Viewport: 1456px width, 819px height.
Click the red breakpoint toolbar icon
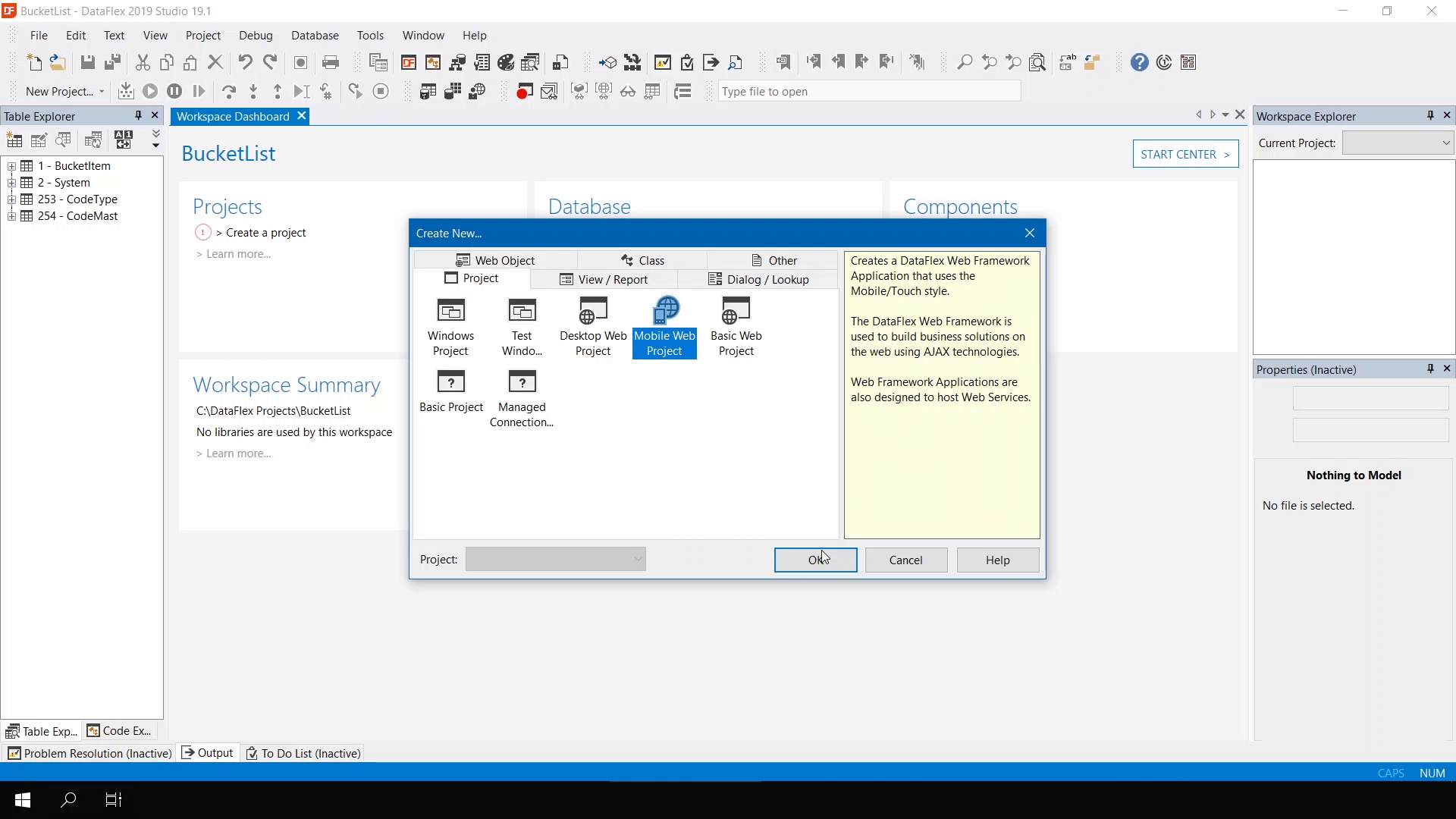[524, 92]
